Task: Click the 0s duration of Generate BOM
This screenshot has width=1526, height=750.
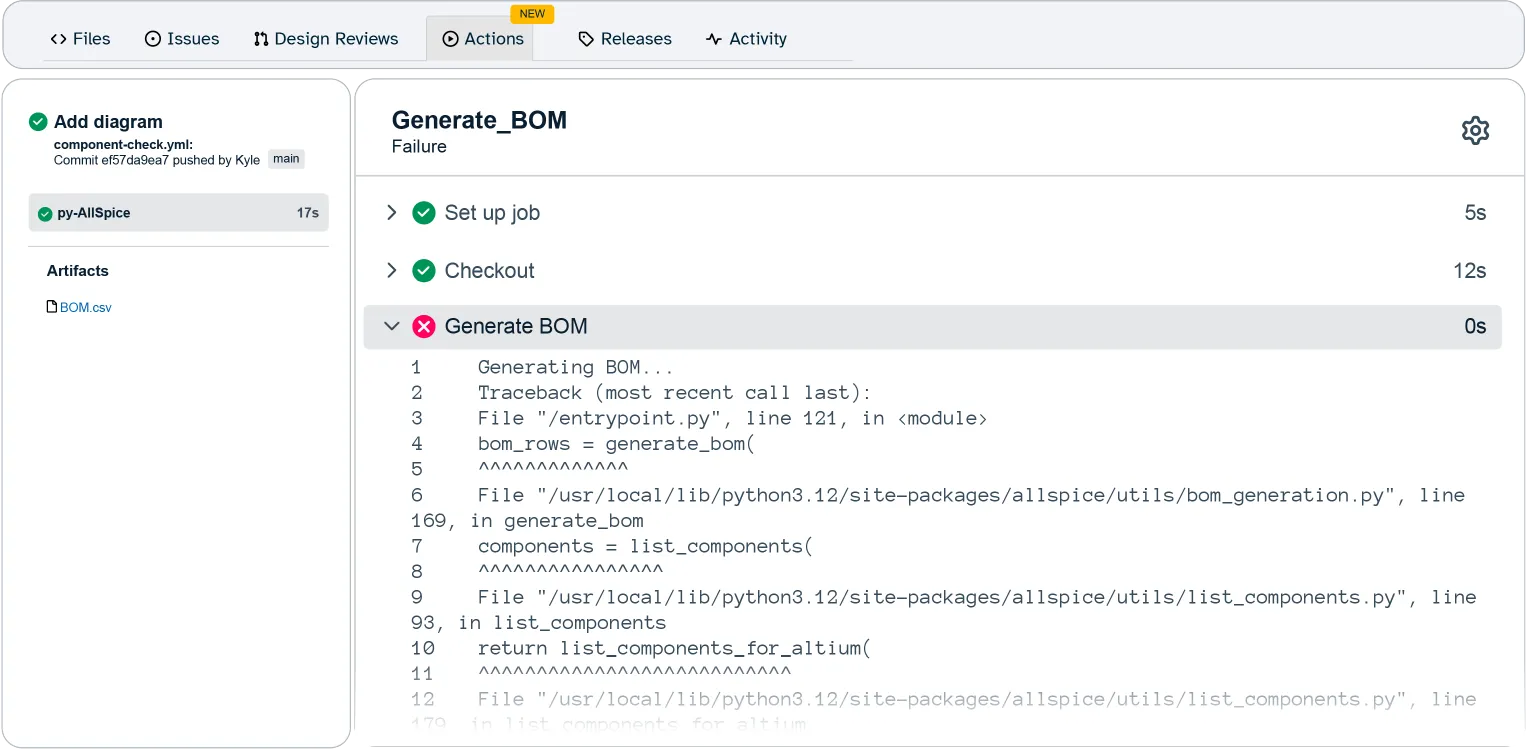Action: coord(1475,327)
